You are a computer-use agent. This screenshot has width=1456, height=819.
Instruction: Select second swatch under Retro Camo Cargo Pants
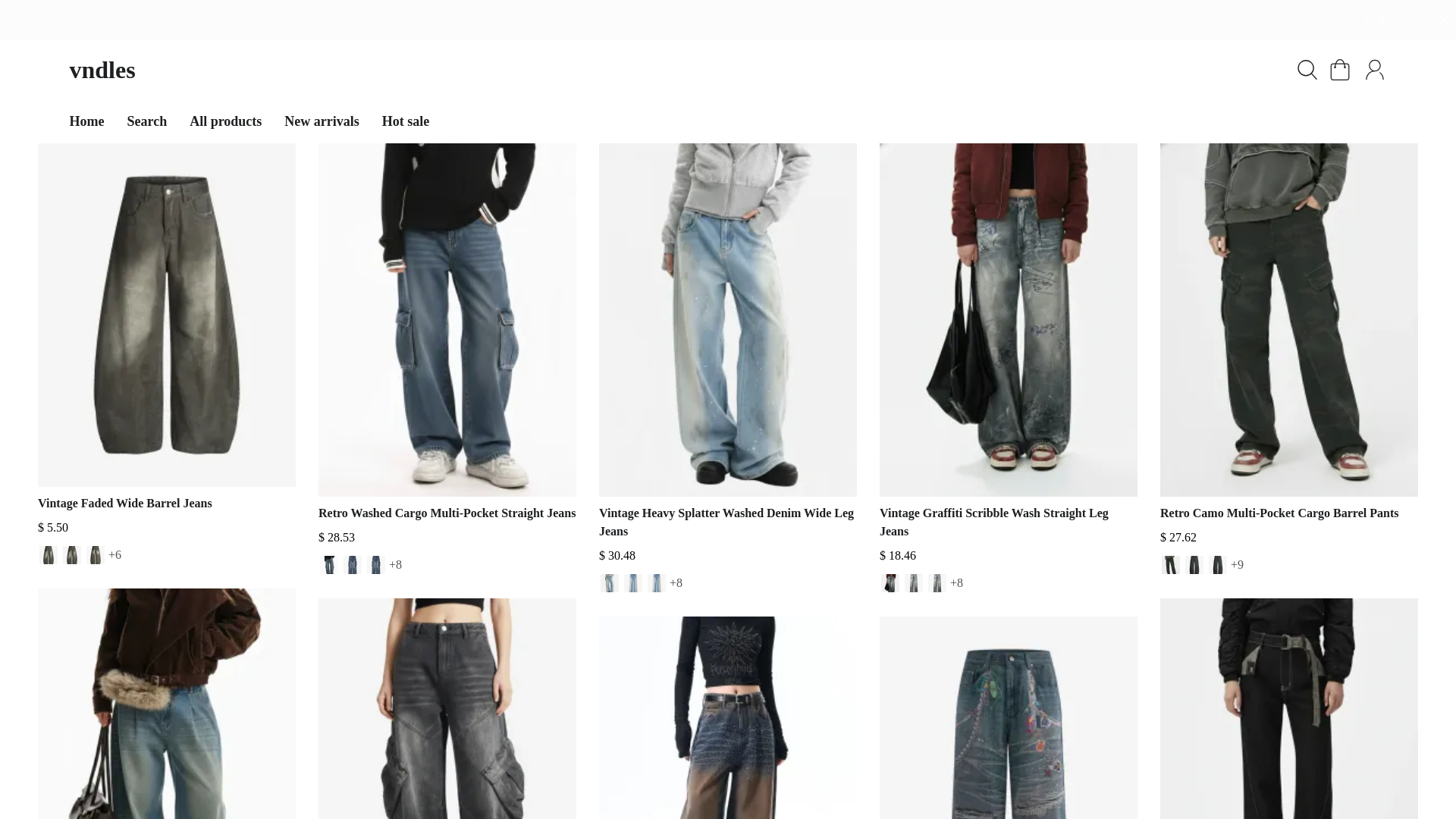1194,565
